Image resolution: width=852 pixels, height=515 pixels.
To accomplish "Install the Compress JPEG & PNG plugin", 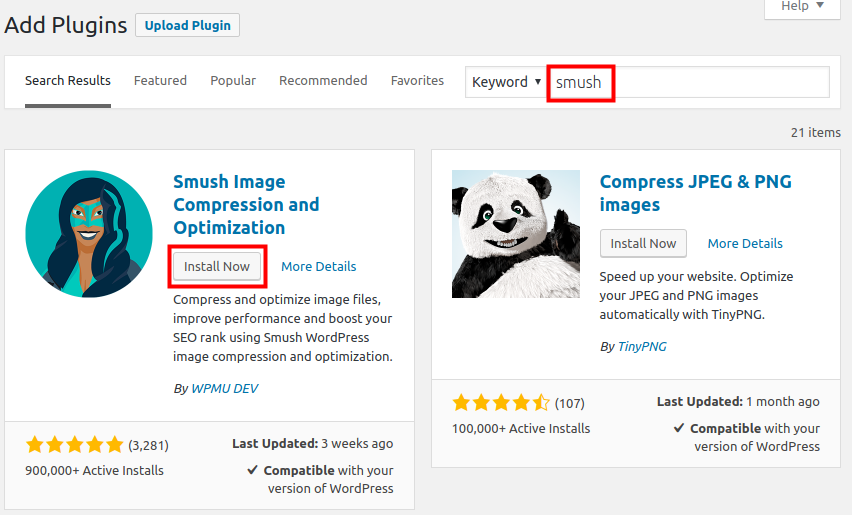I will coord(643,243).
